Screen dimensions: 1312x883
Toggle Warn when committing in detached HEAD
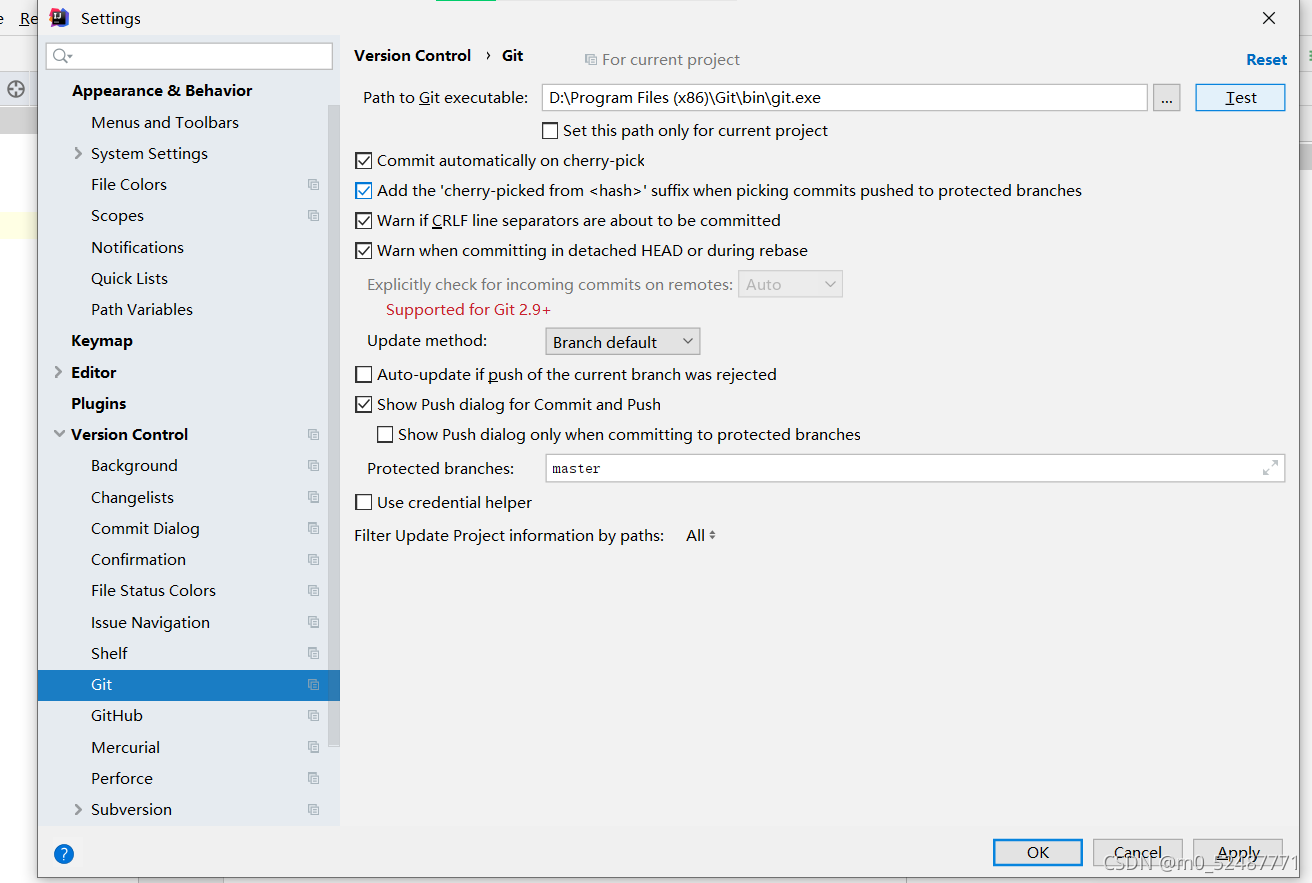tap(364, 250)
